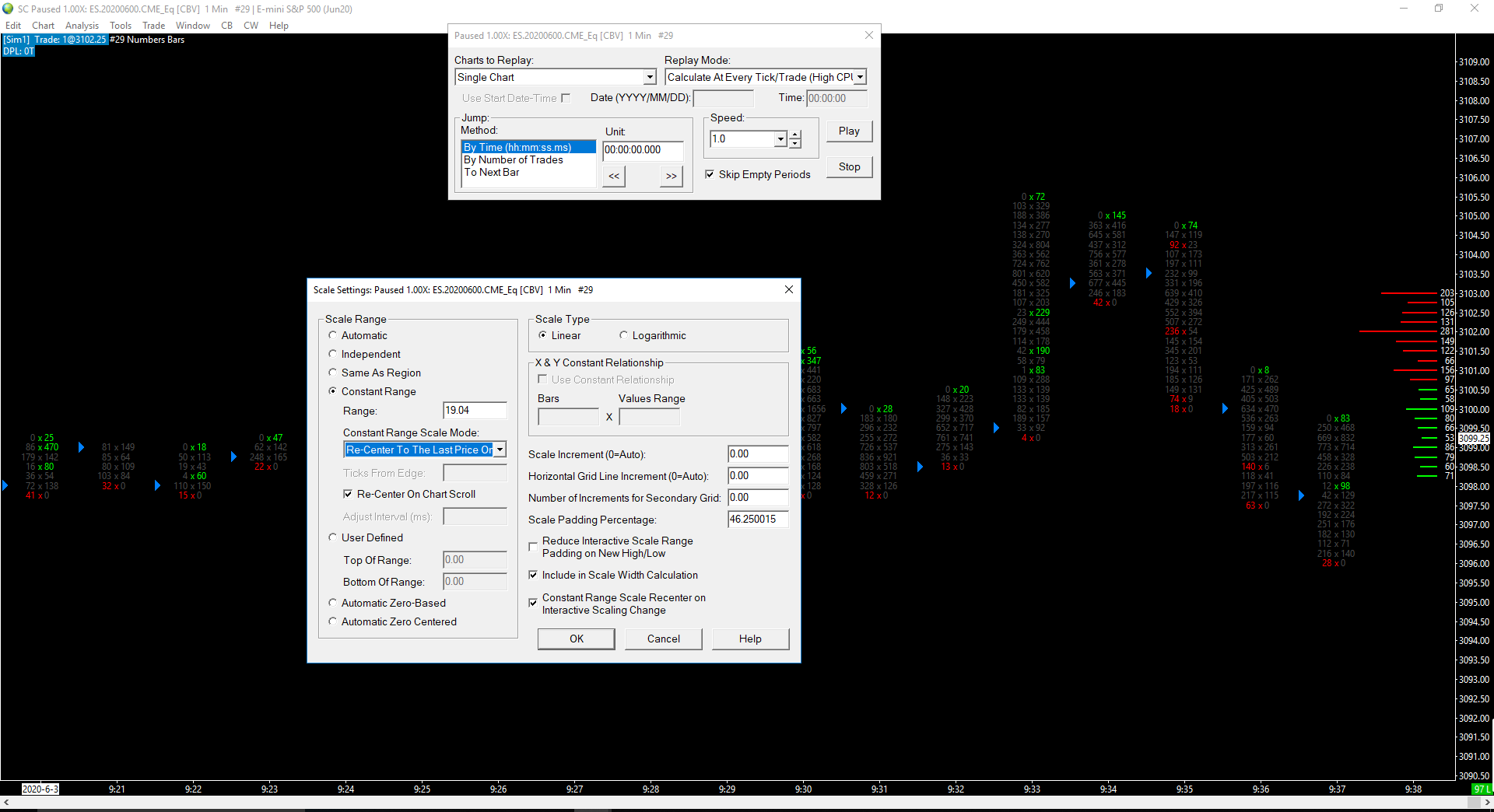Click the '[Sim1] Trade: 1@3102.25' header text
The height and width of the screenshot is (812, 1494).
click(55, 40)
